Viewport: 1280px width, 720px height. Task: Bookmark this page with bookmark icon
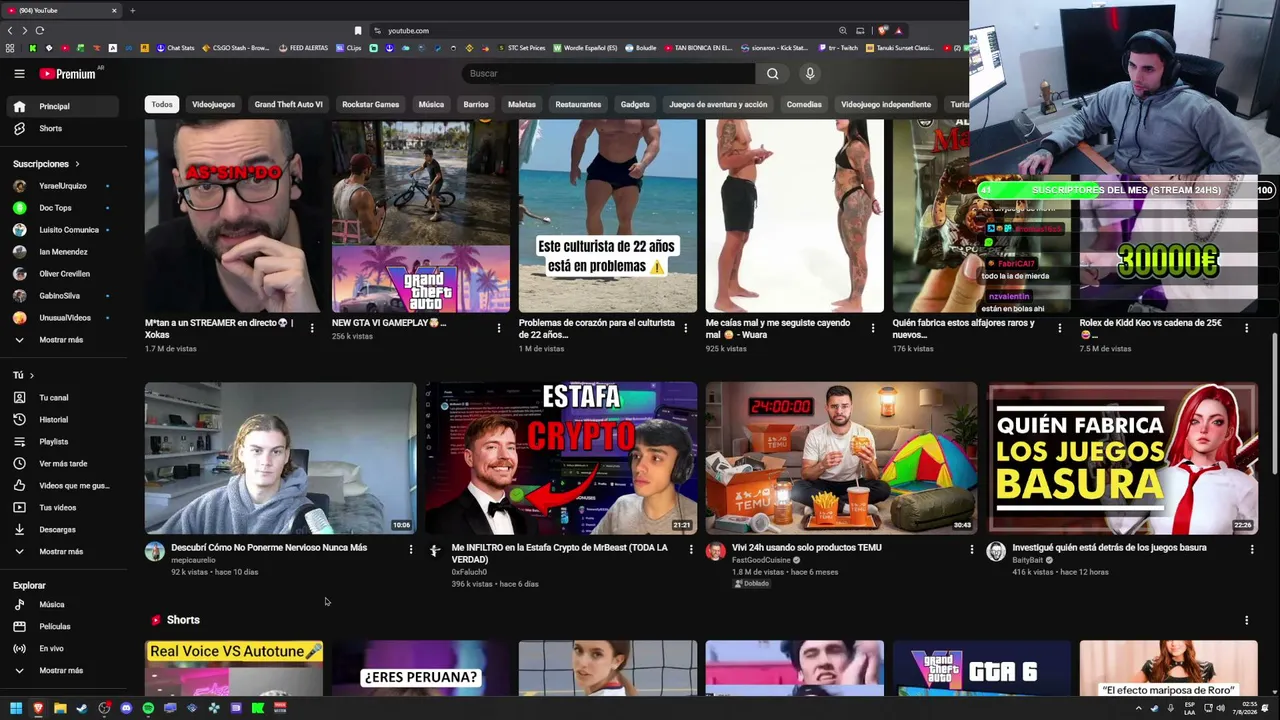coord(358,31)
